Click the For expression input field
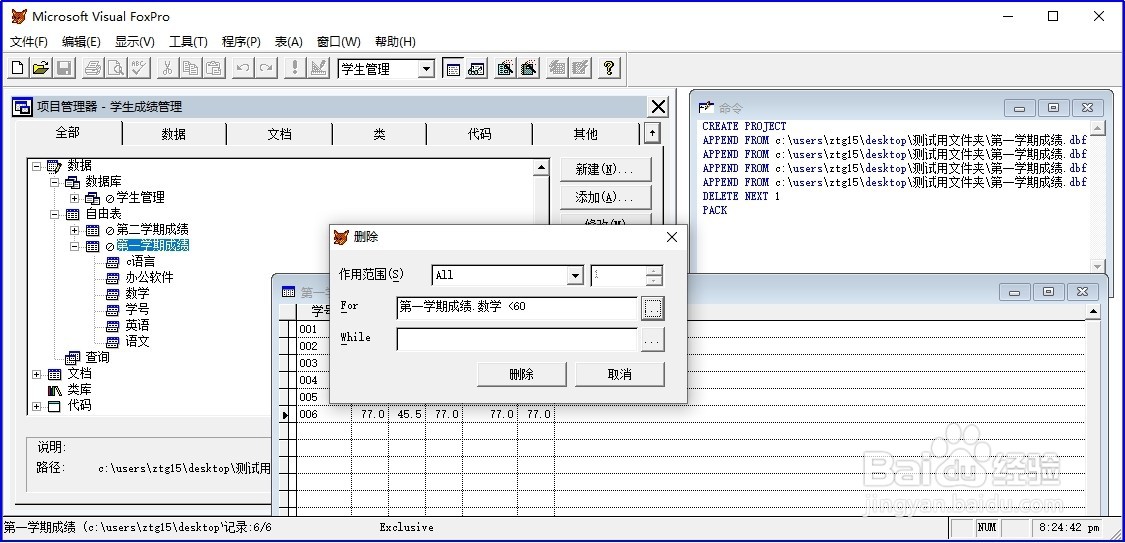Viewport: 1125px width, 543px height. [517, 308]
